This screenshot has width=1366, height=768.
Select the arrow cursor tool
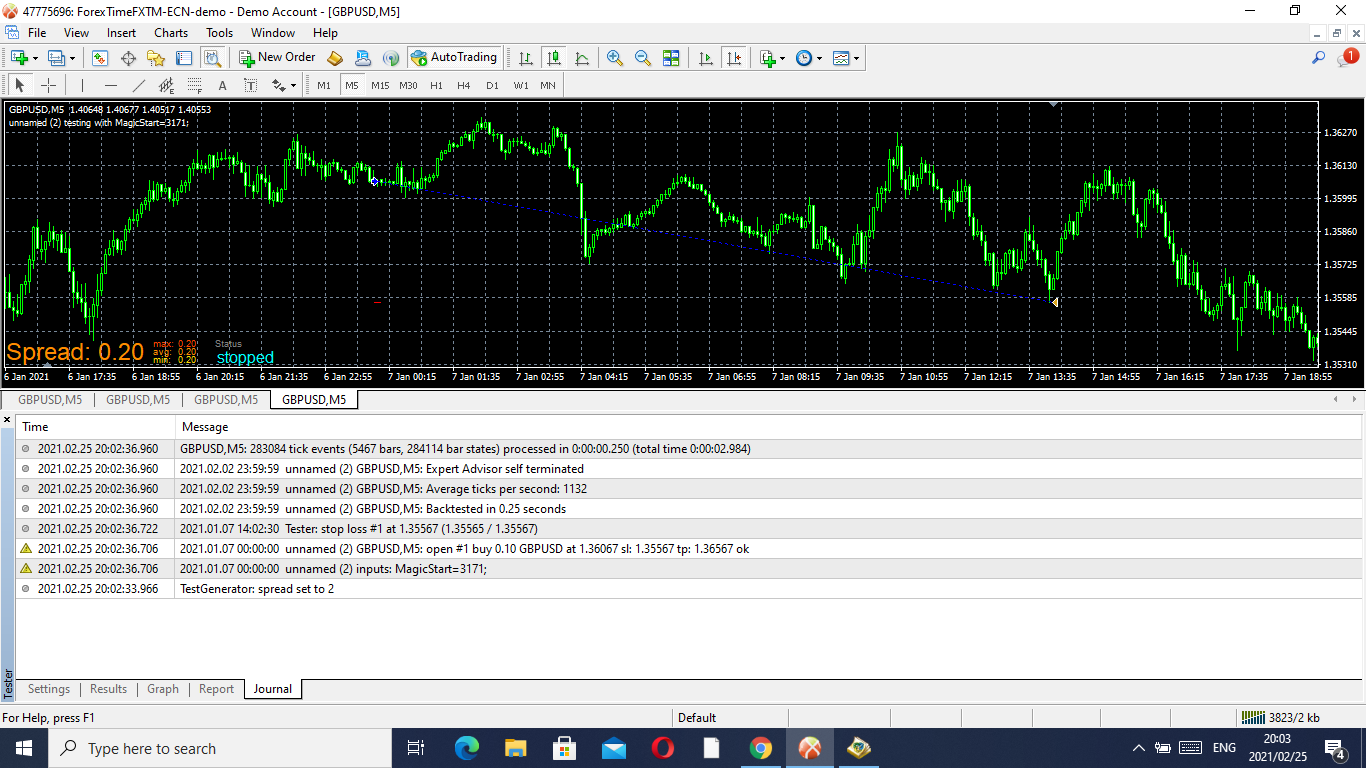[x=20, y=85]
